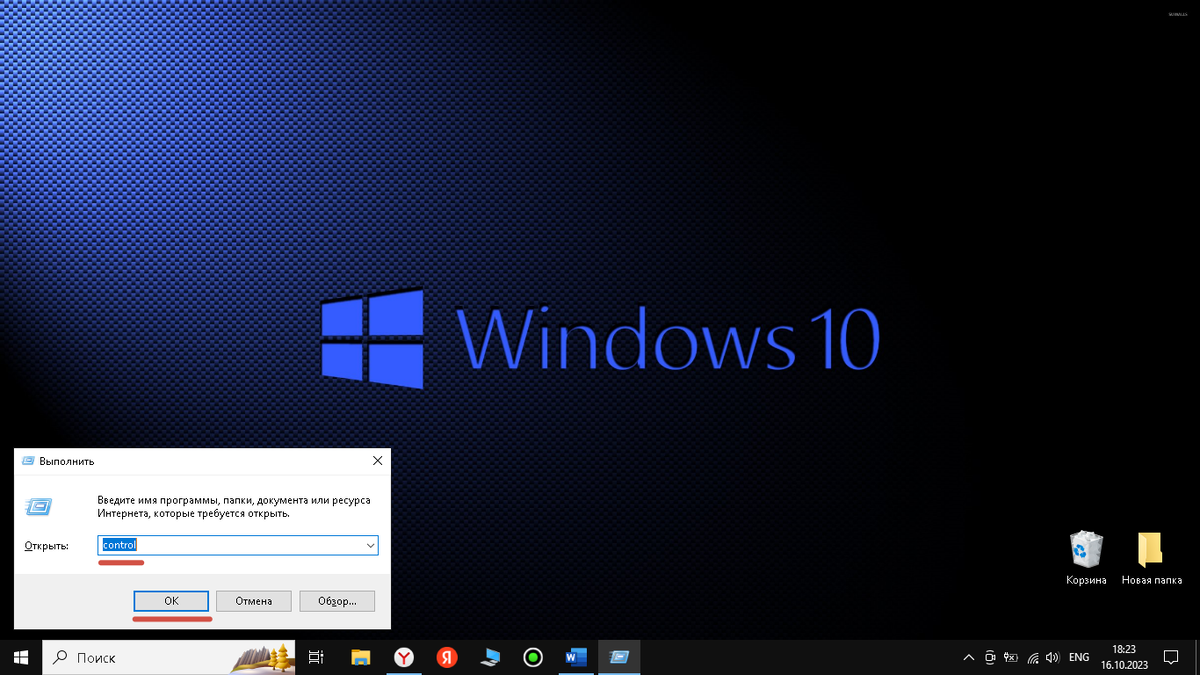Switch input language via ENG indicator

[1079, 658]
